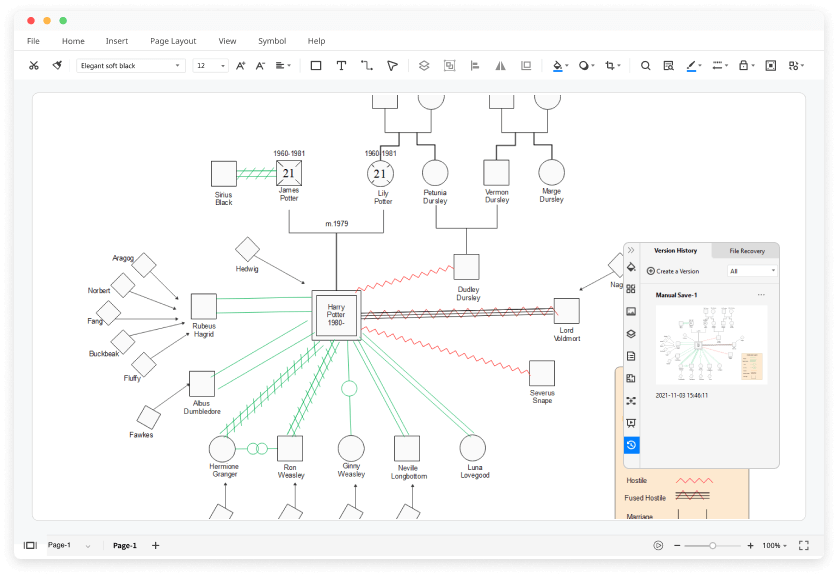This screenshot has width=838, height=576.
Task: Toggle fullscreen mode icon
Action: point(804,545)
